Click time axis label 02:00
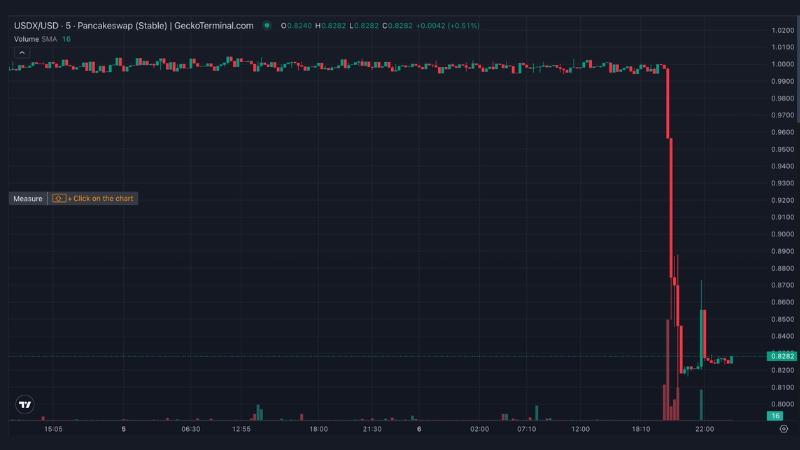This screenshot has width=800, height=450. [x=480, y=429]
